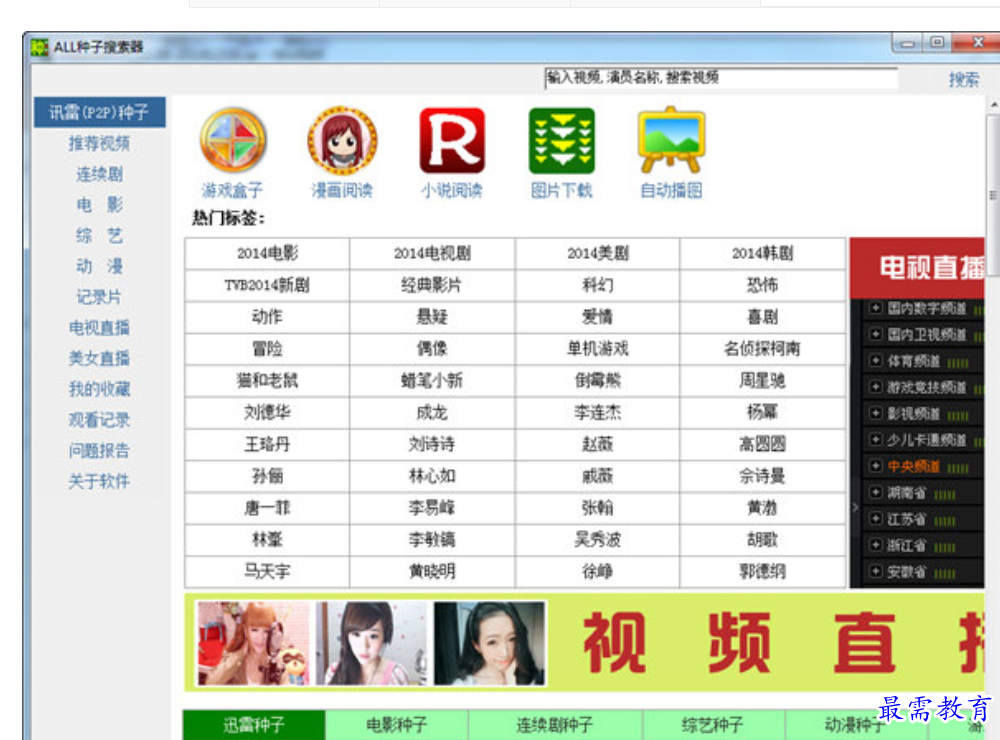
Task: Select the 2014美剧 hot tag
Action: pyautogui.click(x=598, y=254)
